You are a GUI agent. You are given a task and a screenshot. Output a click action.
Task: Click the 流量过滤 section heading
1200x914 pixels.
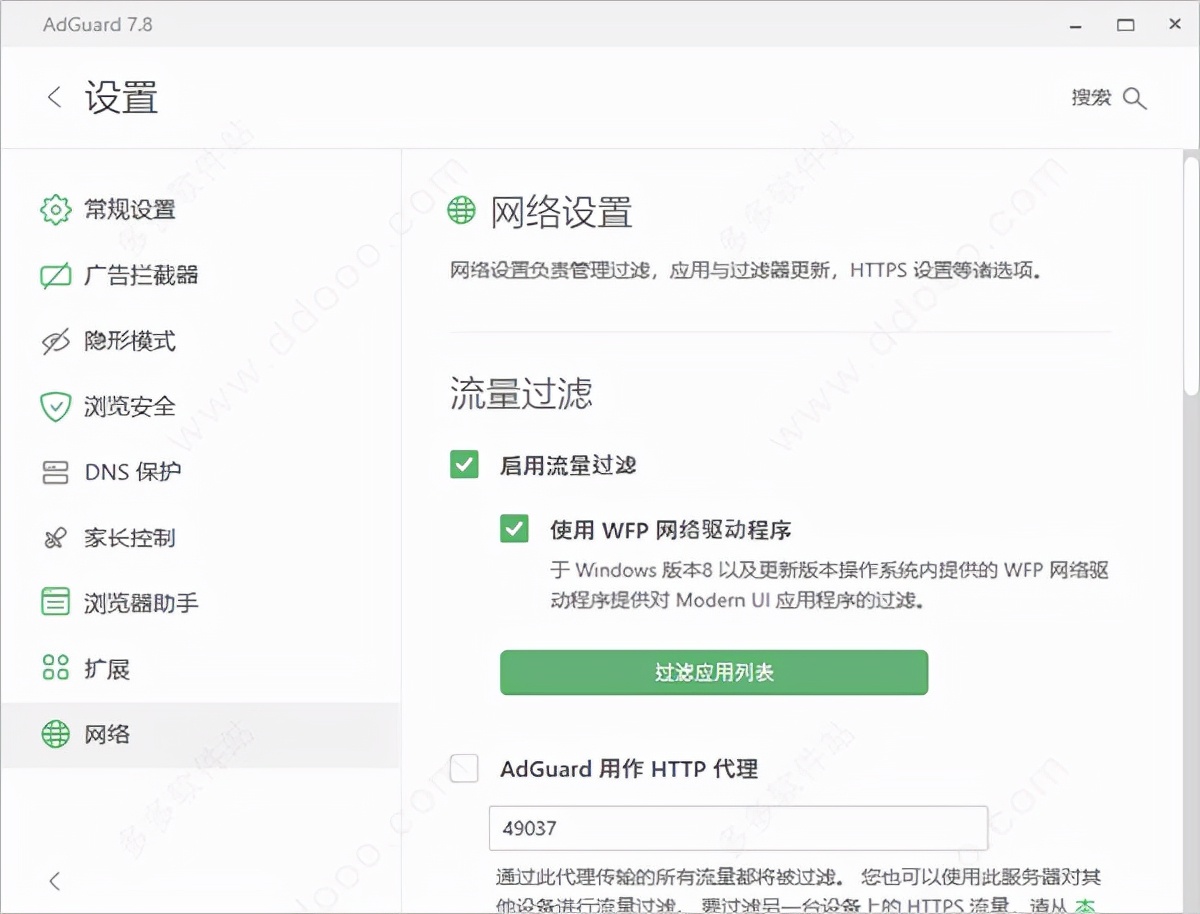(x=521, y=392)
